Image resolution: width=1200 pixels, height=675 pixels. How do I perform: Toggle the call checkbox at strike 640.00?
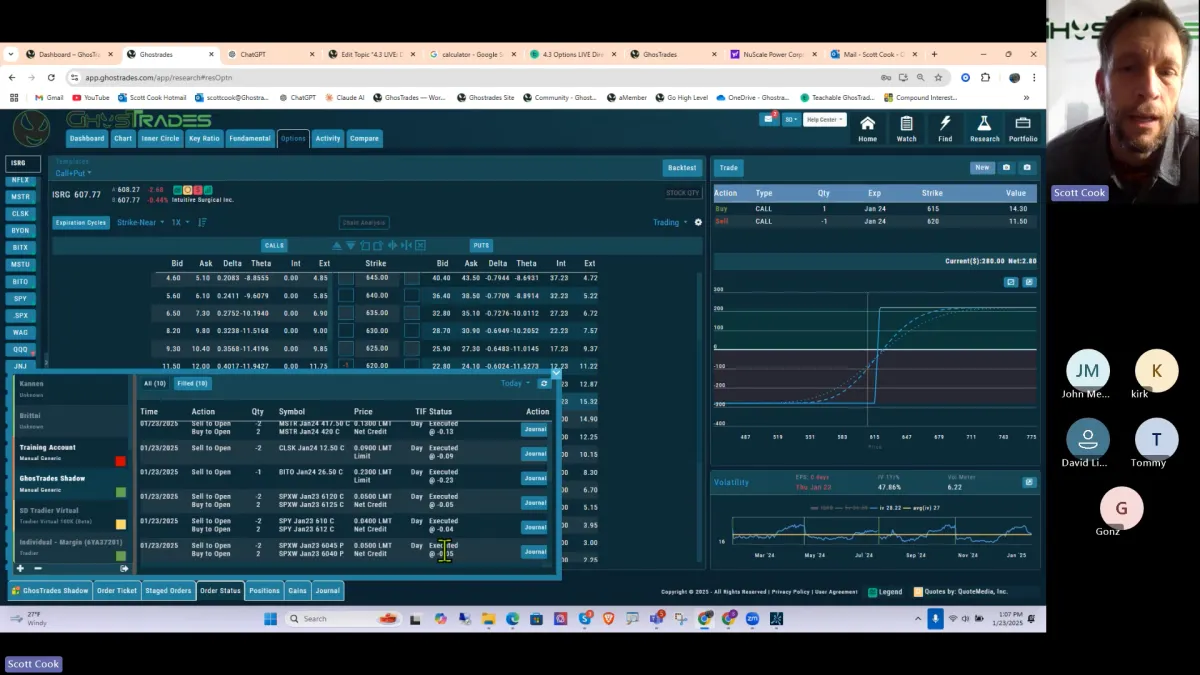click(x=346, y=295)
